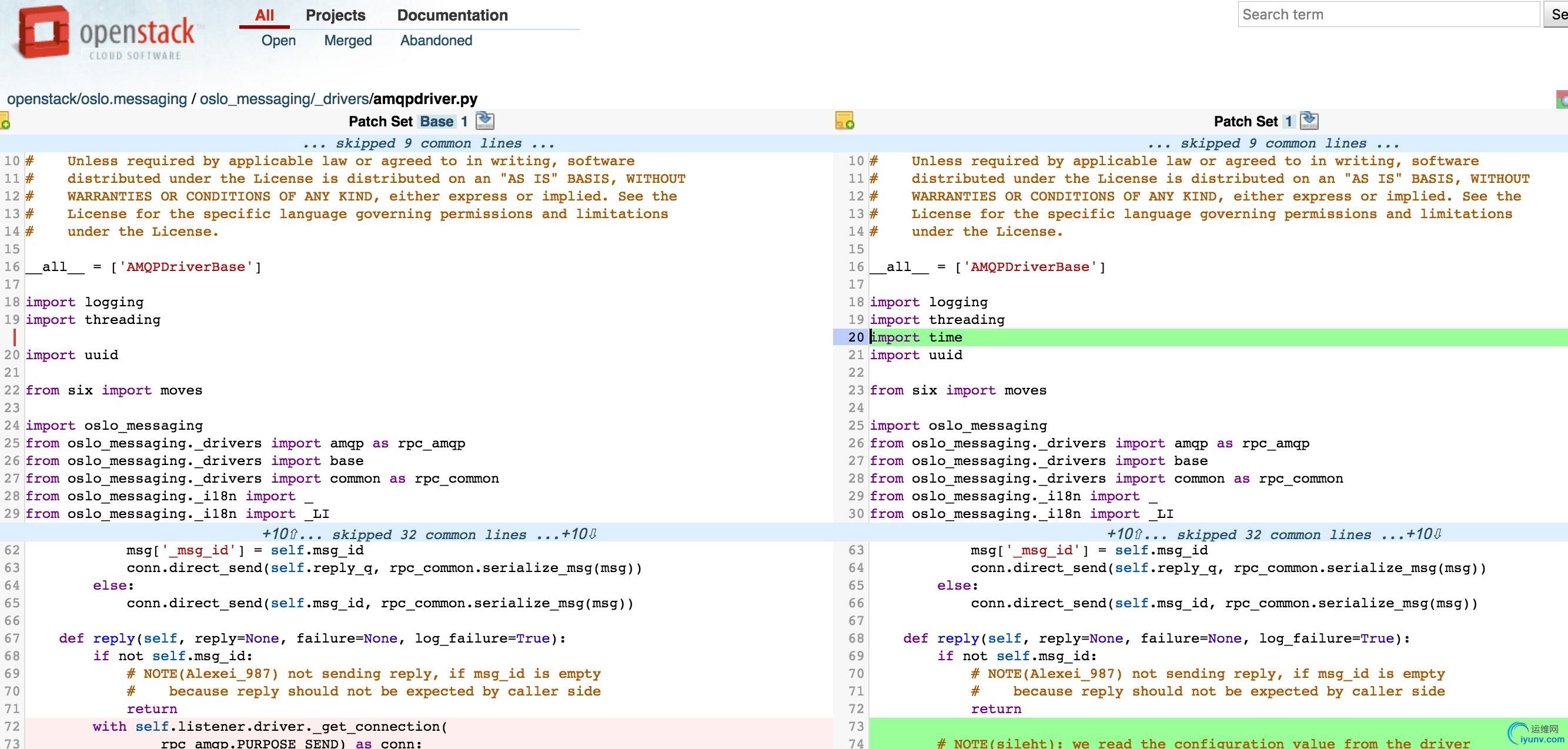Open the Documentation tab
1568x749 pixels.
pos(452,15)
